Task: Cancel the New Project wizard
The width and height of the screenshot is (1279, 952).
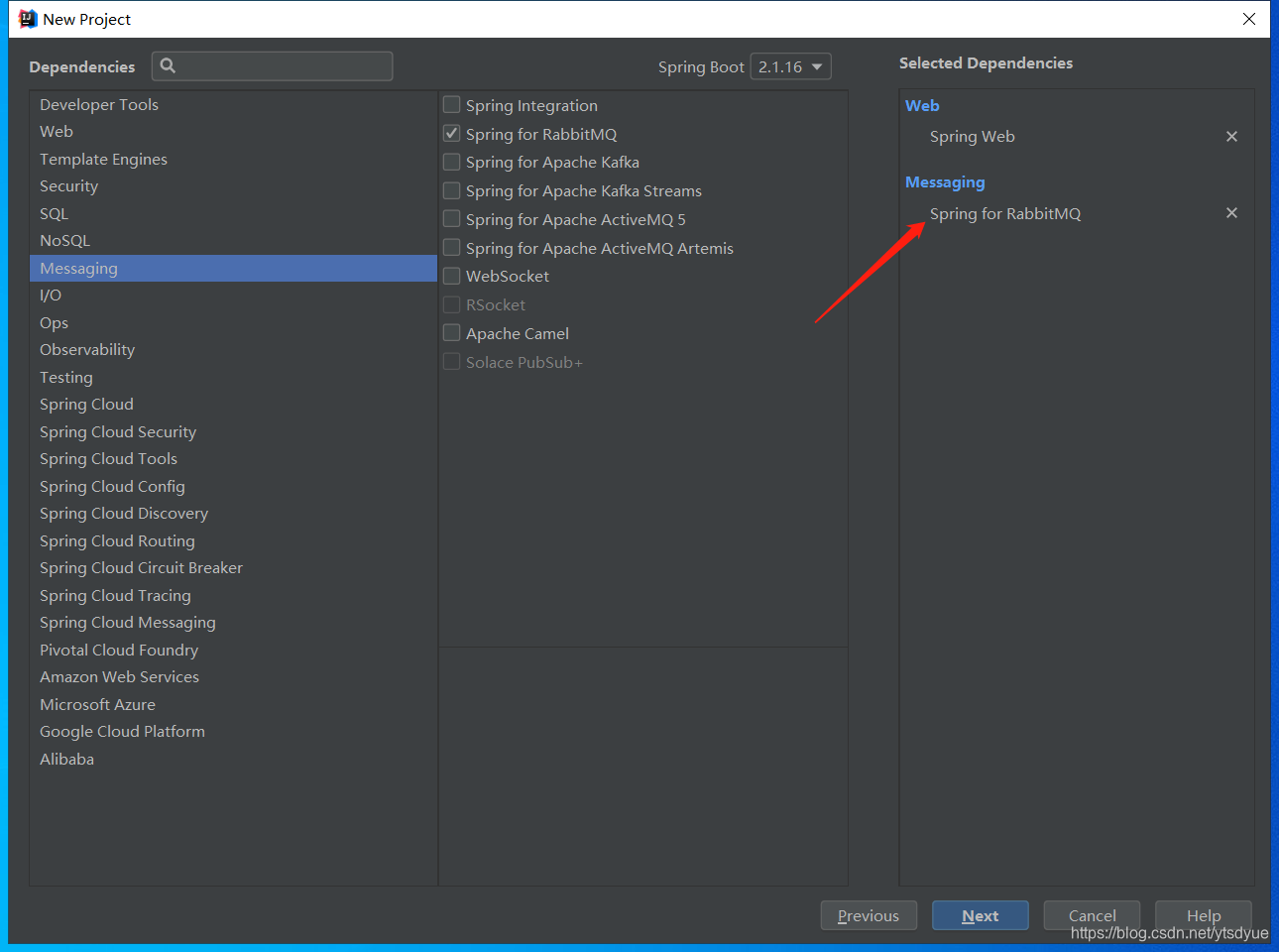Action: [x=1092, y=915]
